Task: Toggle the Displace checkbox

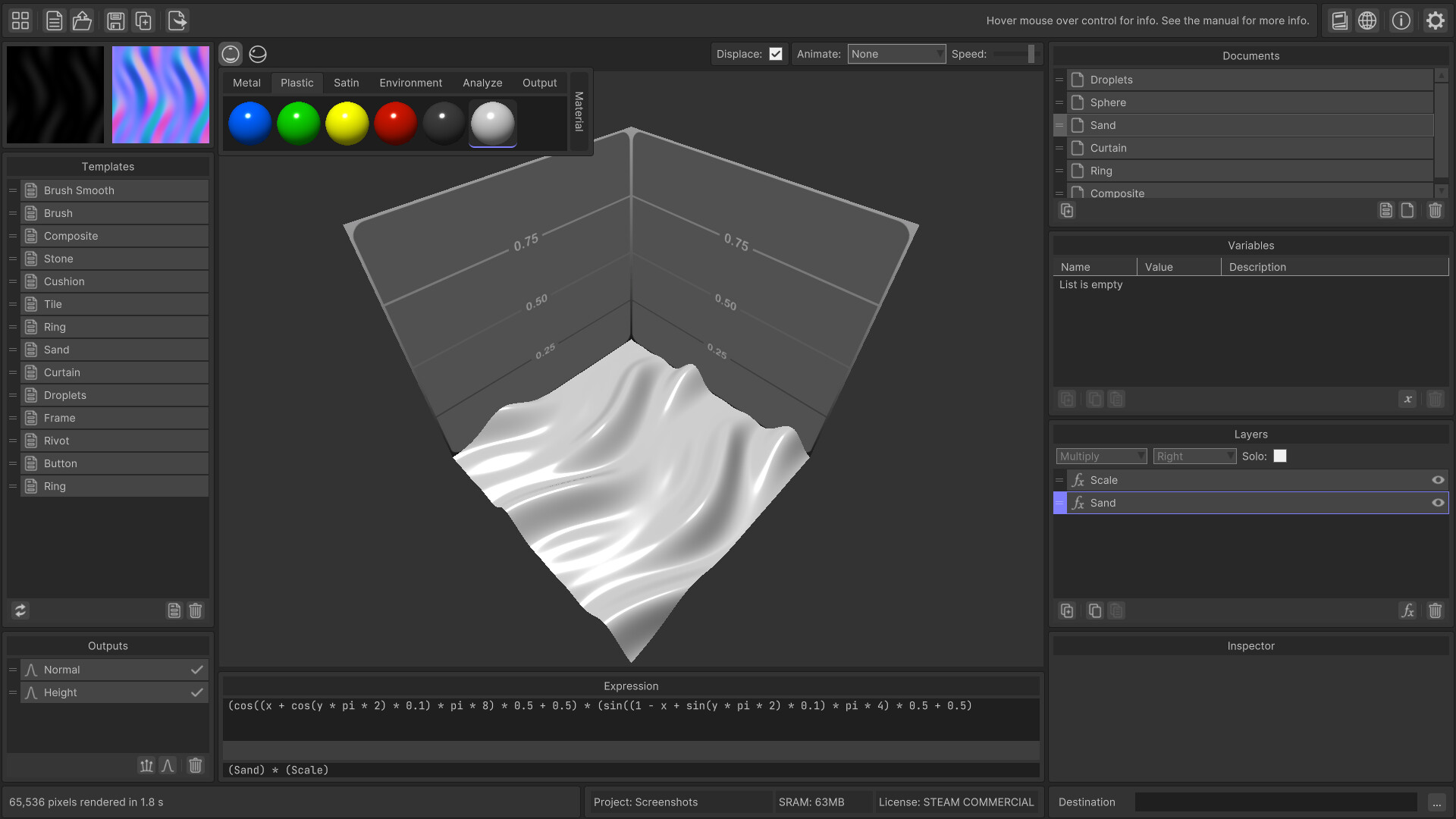Action: pyautogui.click(x=776, y=54)
